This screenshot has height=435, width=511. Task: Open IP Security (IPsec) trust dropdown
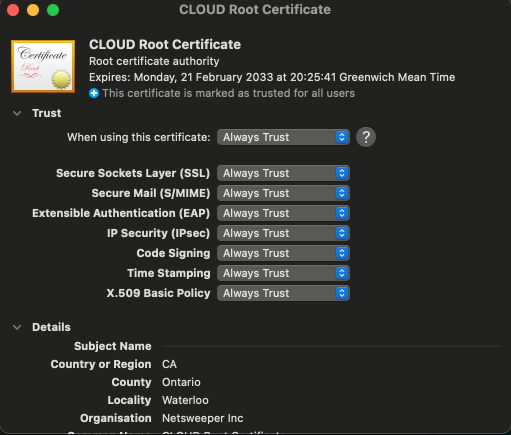283,233
